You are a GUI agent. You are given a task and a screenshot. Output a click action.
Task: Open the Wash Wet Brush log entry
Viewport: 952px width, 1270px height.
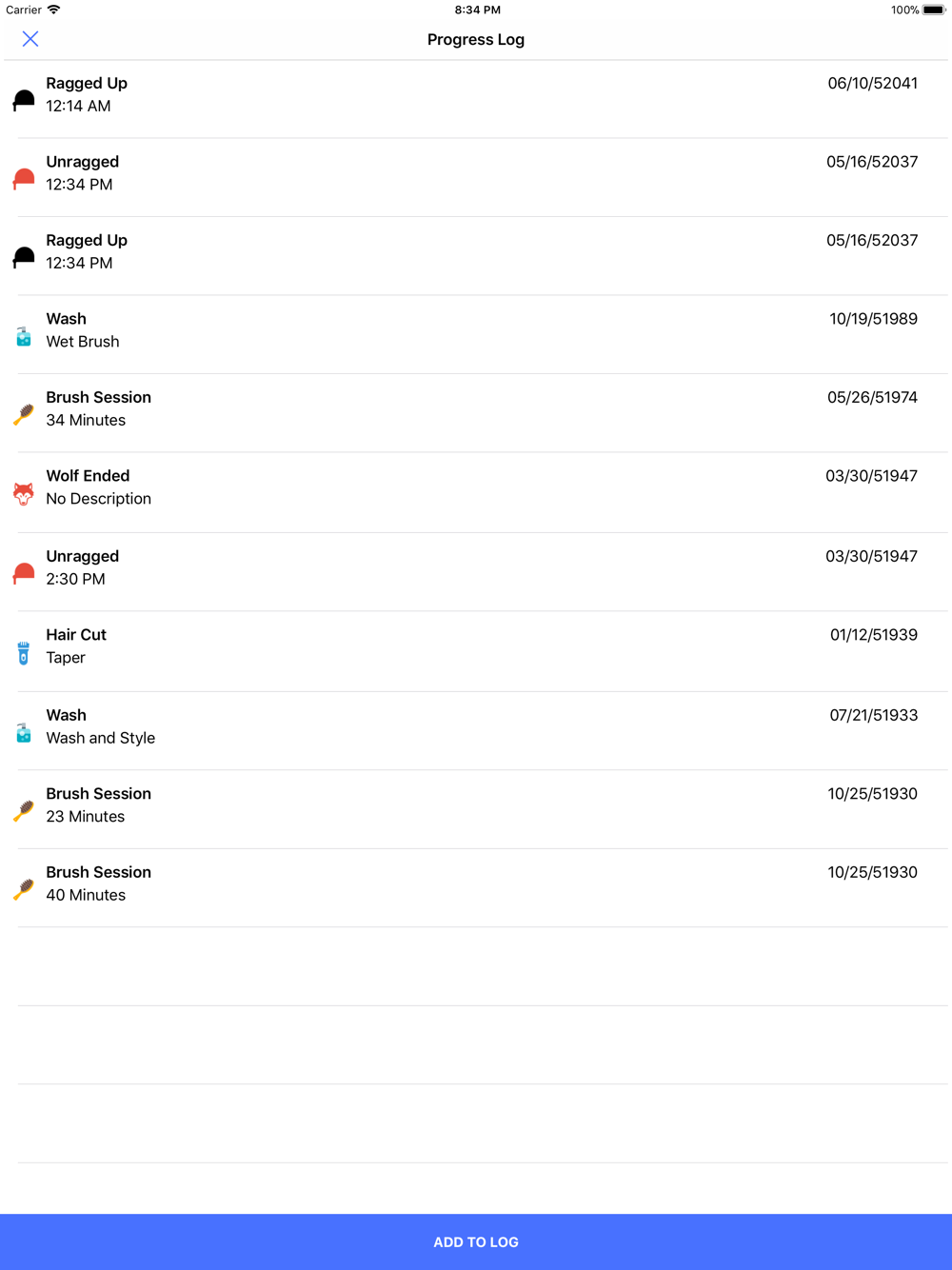click(476, 334)
